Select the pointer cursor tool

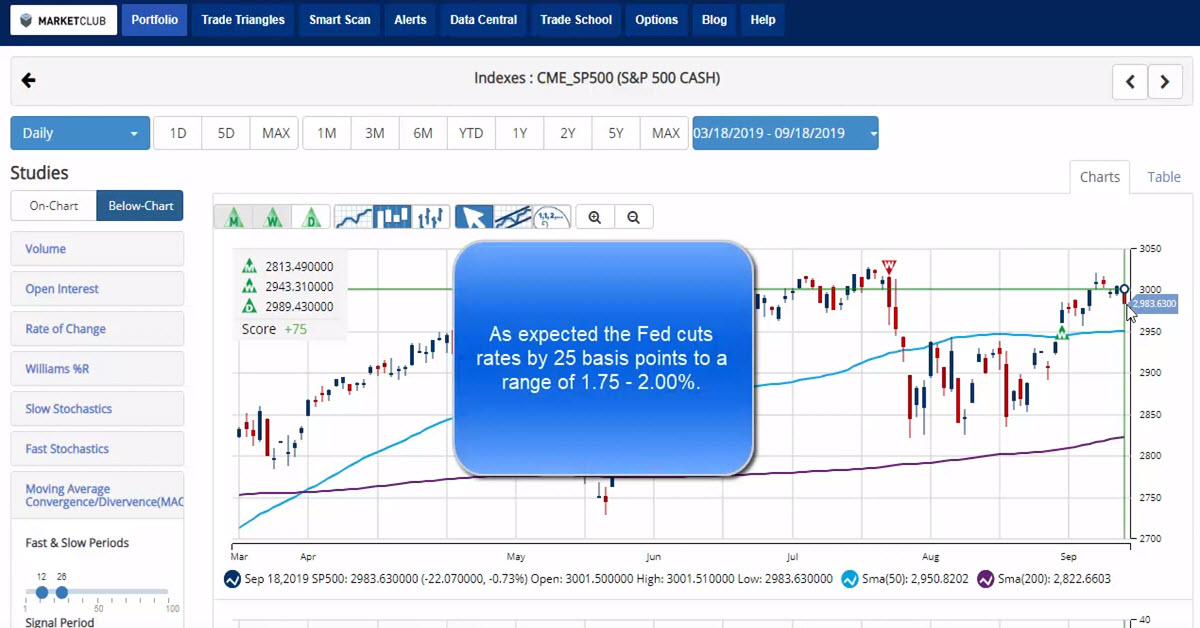(x=474, y=217)
